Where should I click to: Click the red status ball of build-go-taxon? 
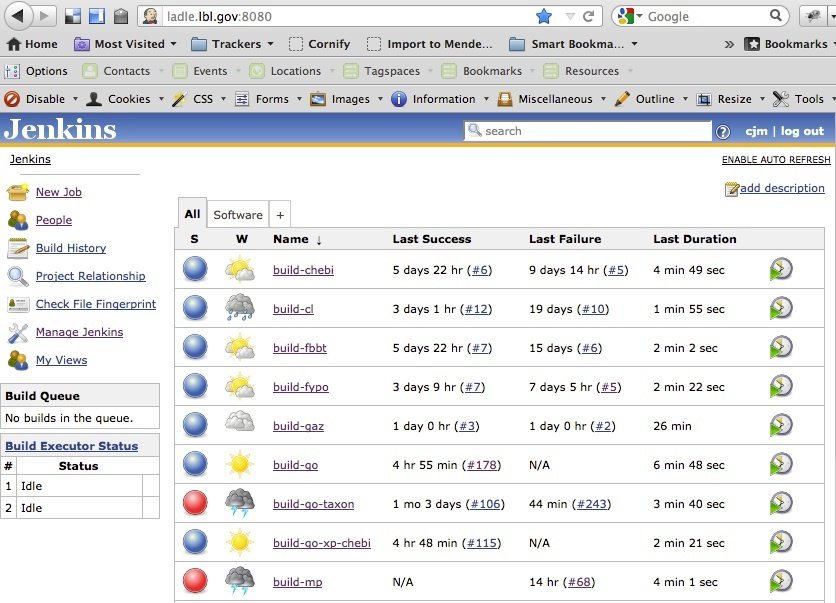[x=195, y=502]
